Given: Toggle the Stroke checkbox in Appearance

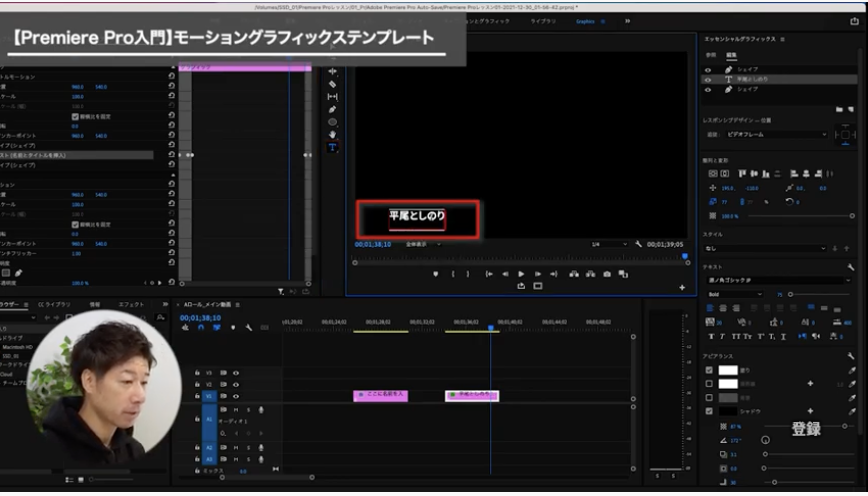Looking at the screenshot, I should pyautogui.click(x=709, y=384).
